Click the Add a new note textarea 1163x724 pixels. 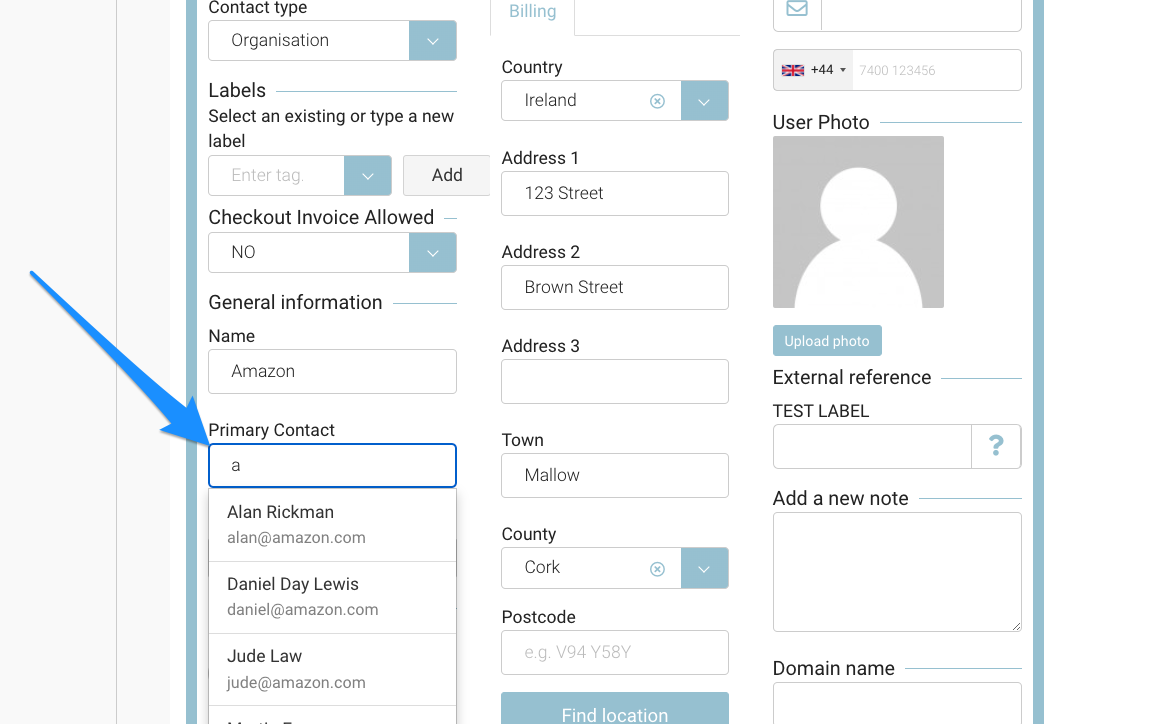896,572
